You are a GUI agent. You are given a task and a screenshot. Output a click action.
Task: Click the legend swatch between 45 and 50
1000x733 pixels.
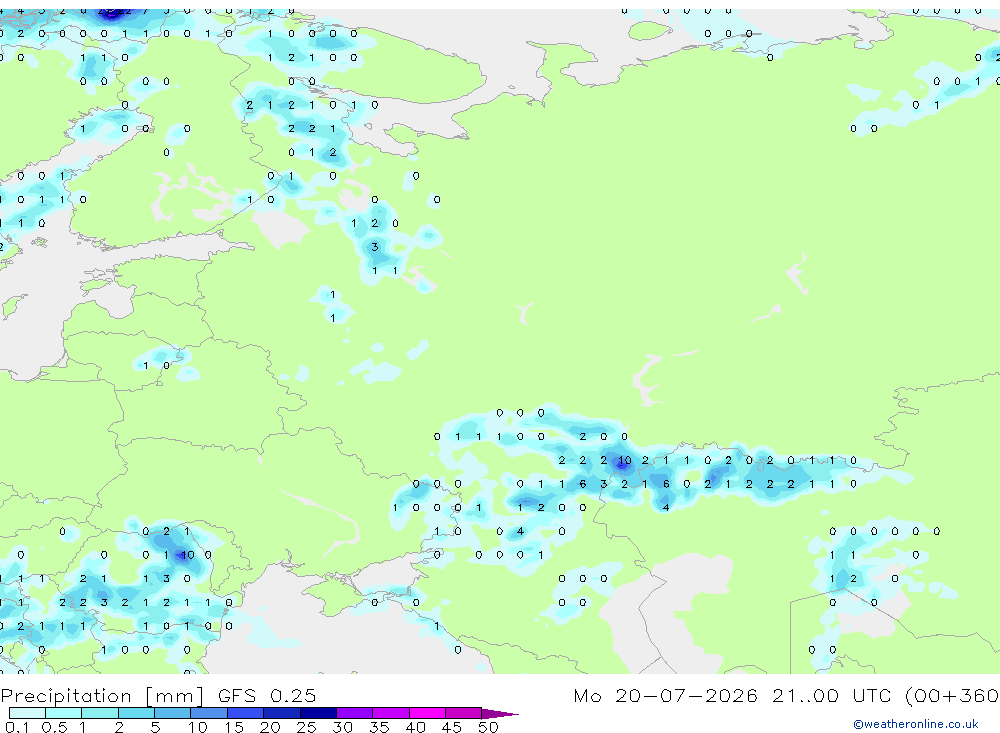463,713
